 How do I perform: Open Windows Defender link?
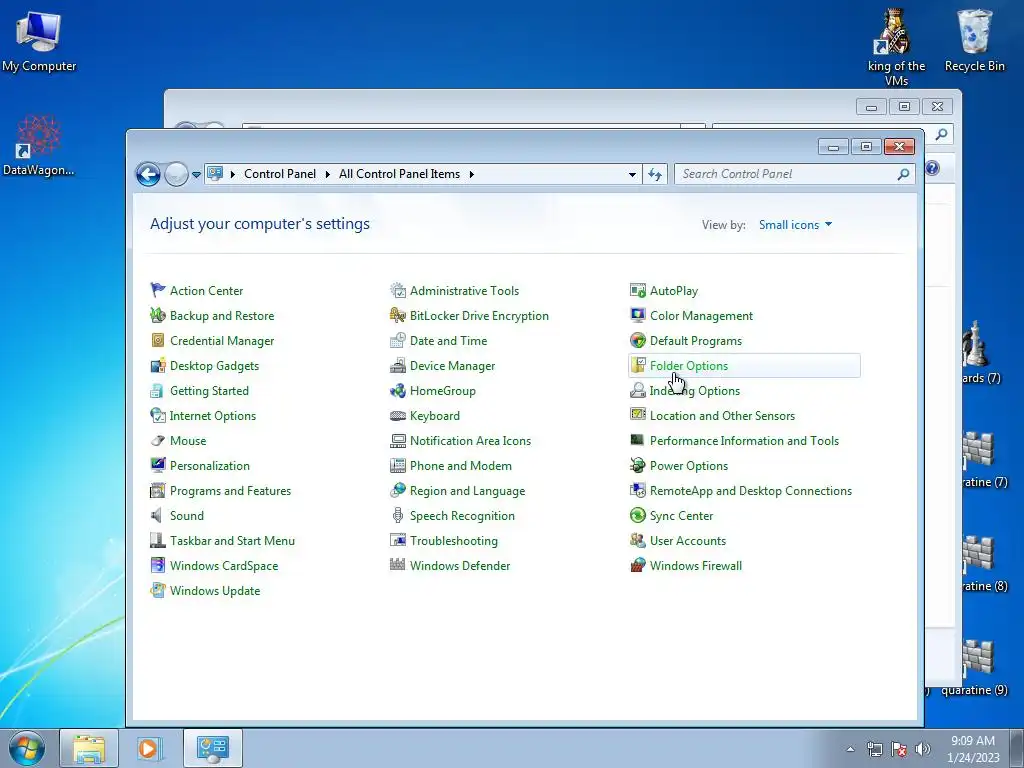pos(460,566)
